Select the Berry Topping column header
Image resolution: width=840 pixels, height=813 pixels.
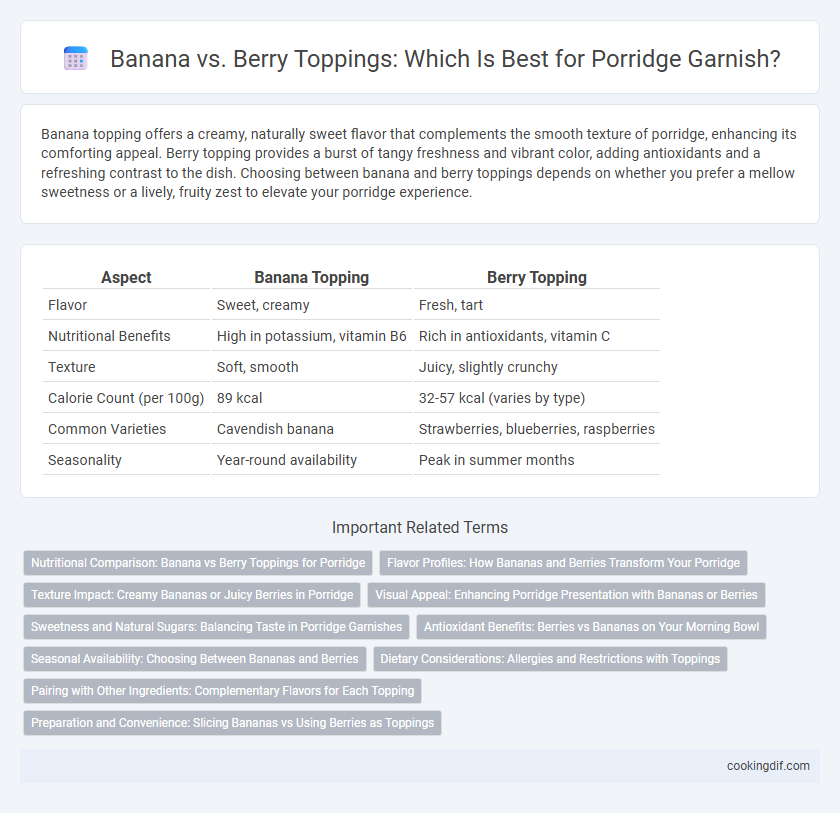pos(537,277)
